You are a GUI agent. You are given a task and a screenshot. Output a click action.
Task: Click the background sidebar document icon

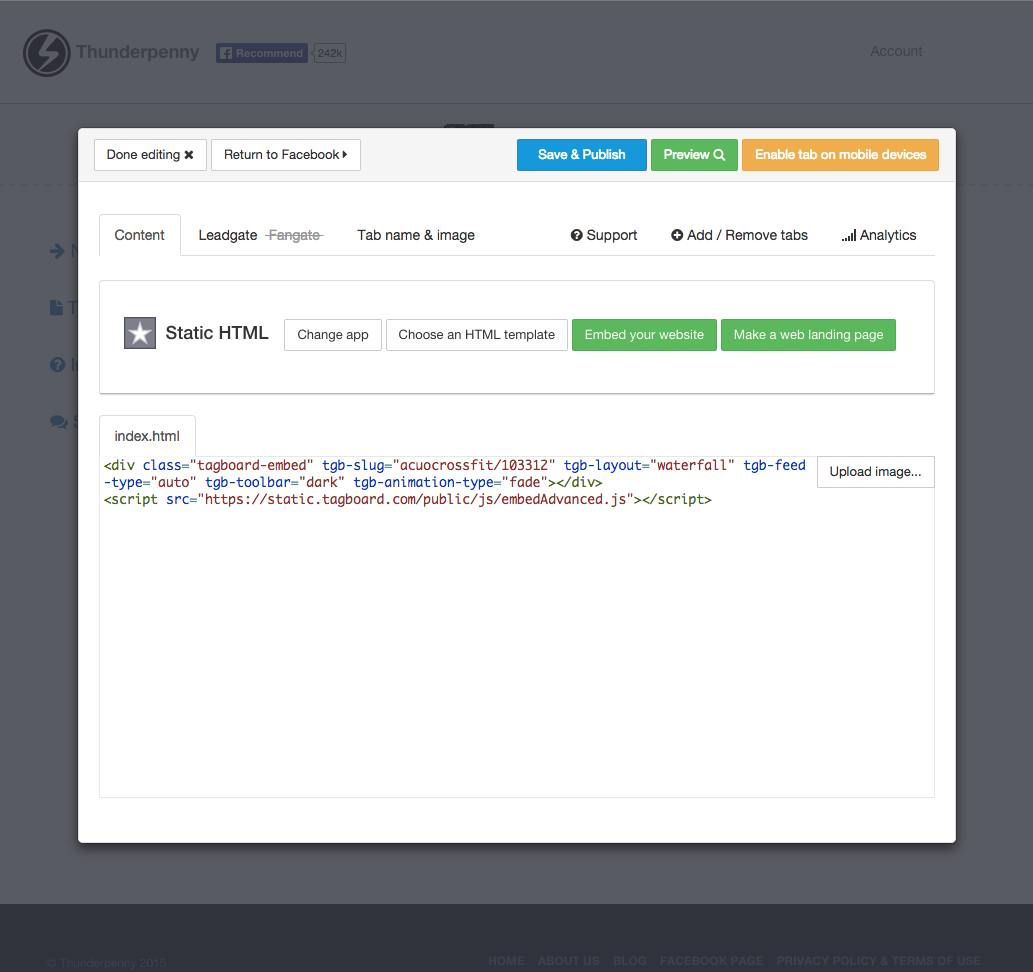pyautogui.click(x=57, y=308)
